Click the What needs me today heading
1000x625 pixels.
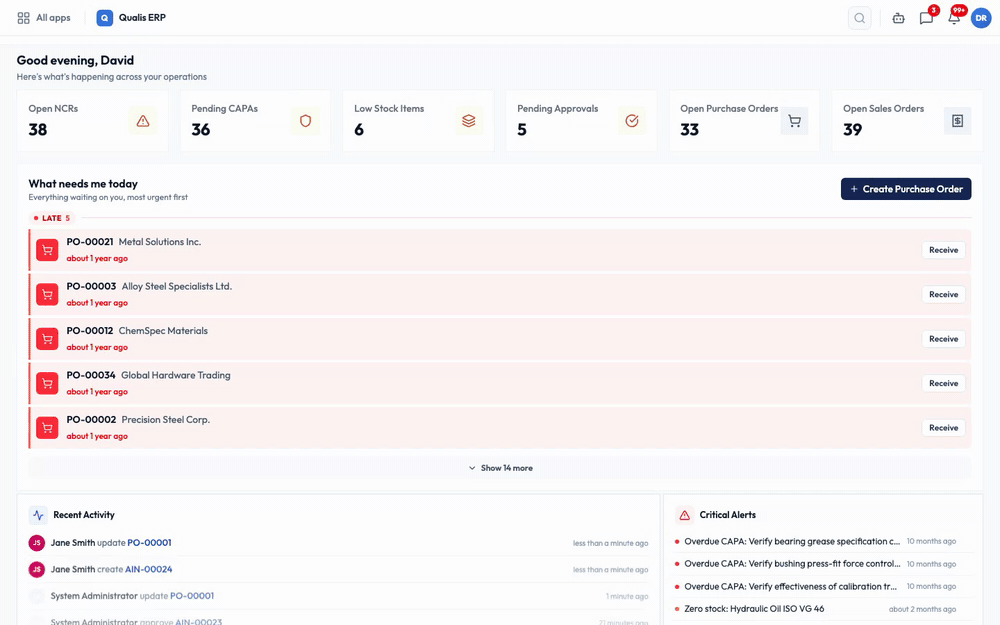tap(83, 184)
